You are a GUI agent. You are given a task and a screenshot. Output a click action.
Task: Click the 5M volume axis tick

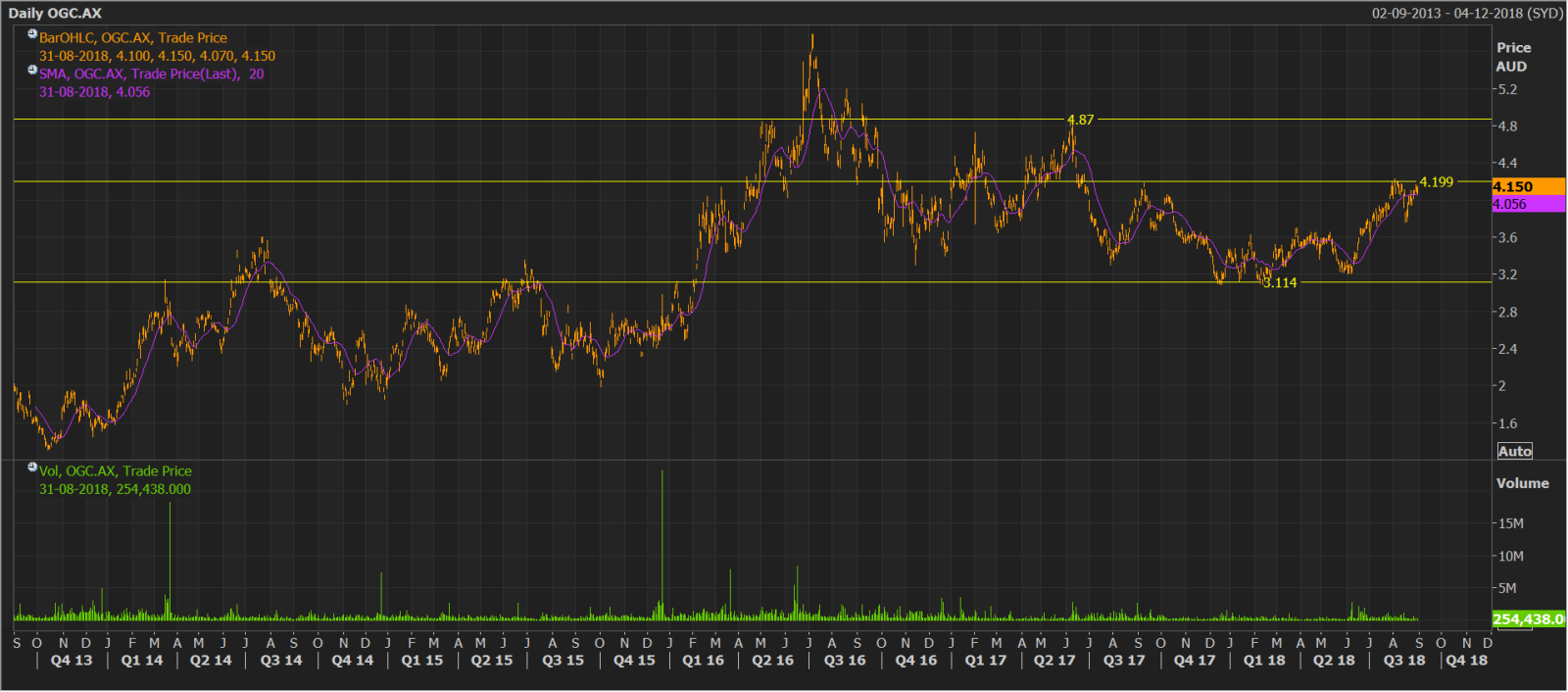(x=1507, y=588)
